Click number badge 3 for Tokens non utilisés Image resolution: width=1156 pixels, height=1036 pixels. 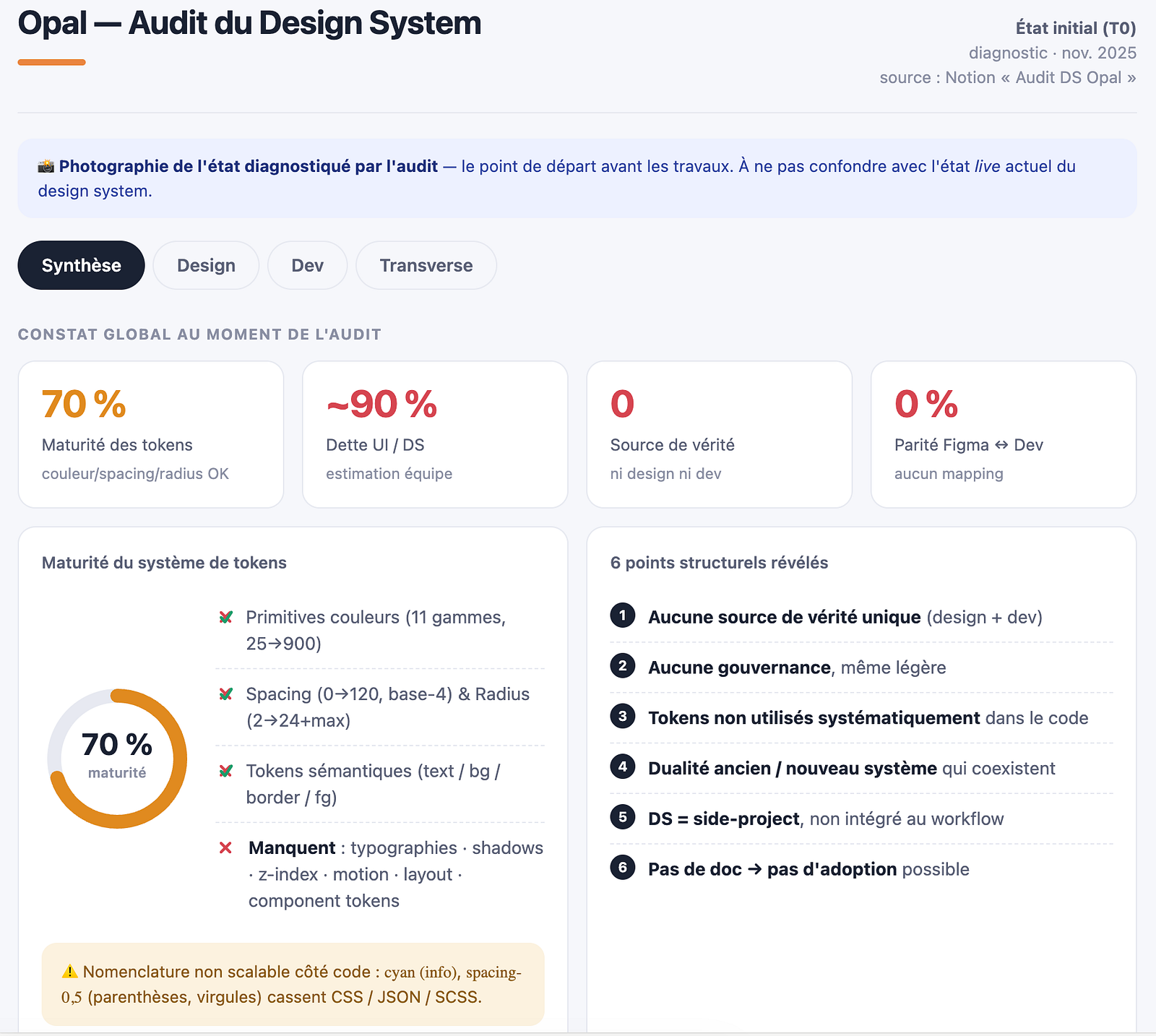tap(623, 717)
